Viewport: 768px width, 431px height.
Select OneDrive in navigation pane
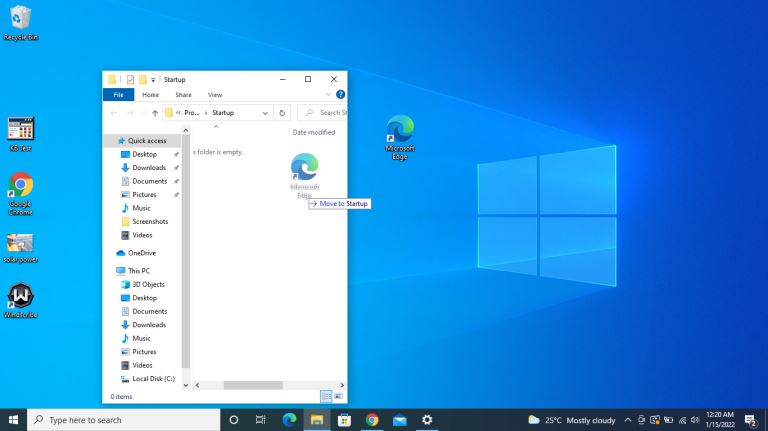pyautogui.click(x=143, y=253)
